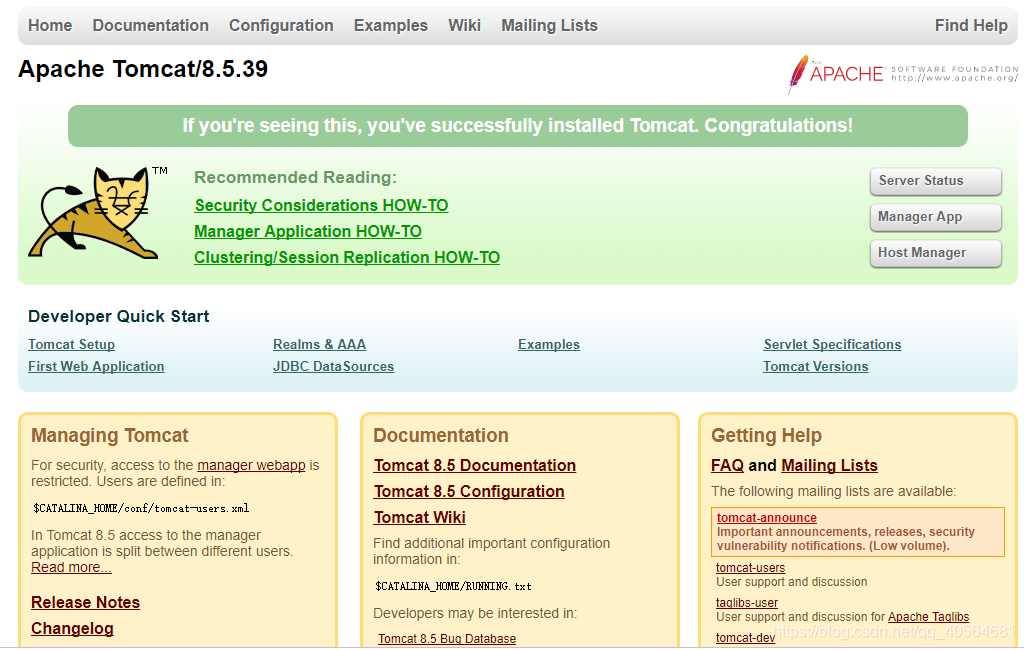Image resolution: width=1024 pixels, height=650 pixels.
Task: Open Tomcat 8.5 Configuration link
Action: pyautogui.click(x=469, y=491)
